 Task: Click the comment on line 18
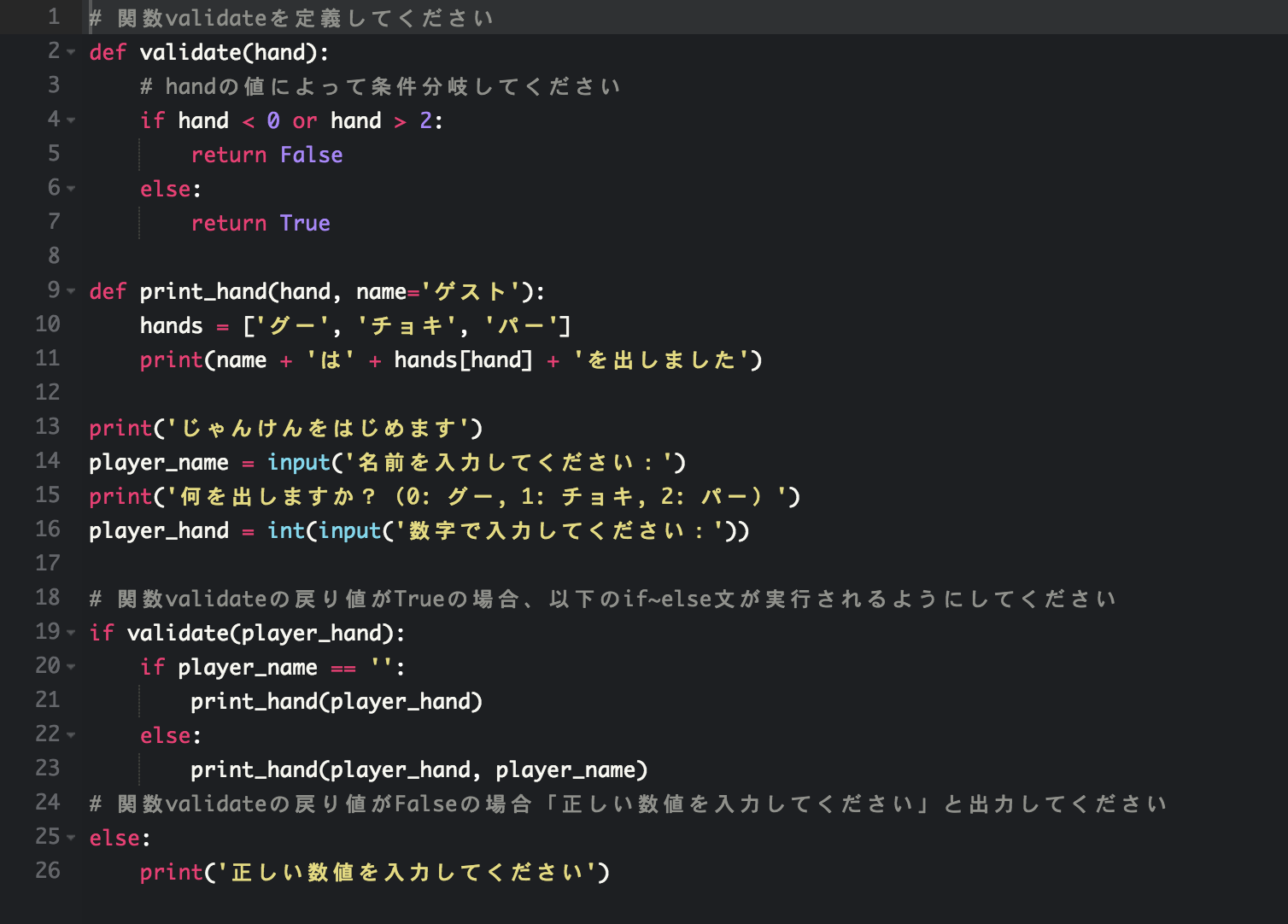click(598, 599)
